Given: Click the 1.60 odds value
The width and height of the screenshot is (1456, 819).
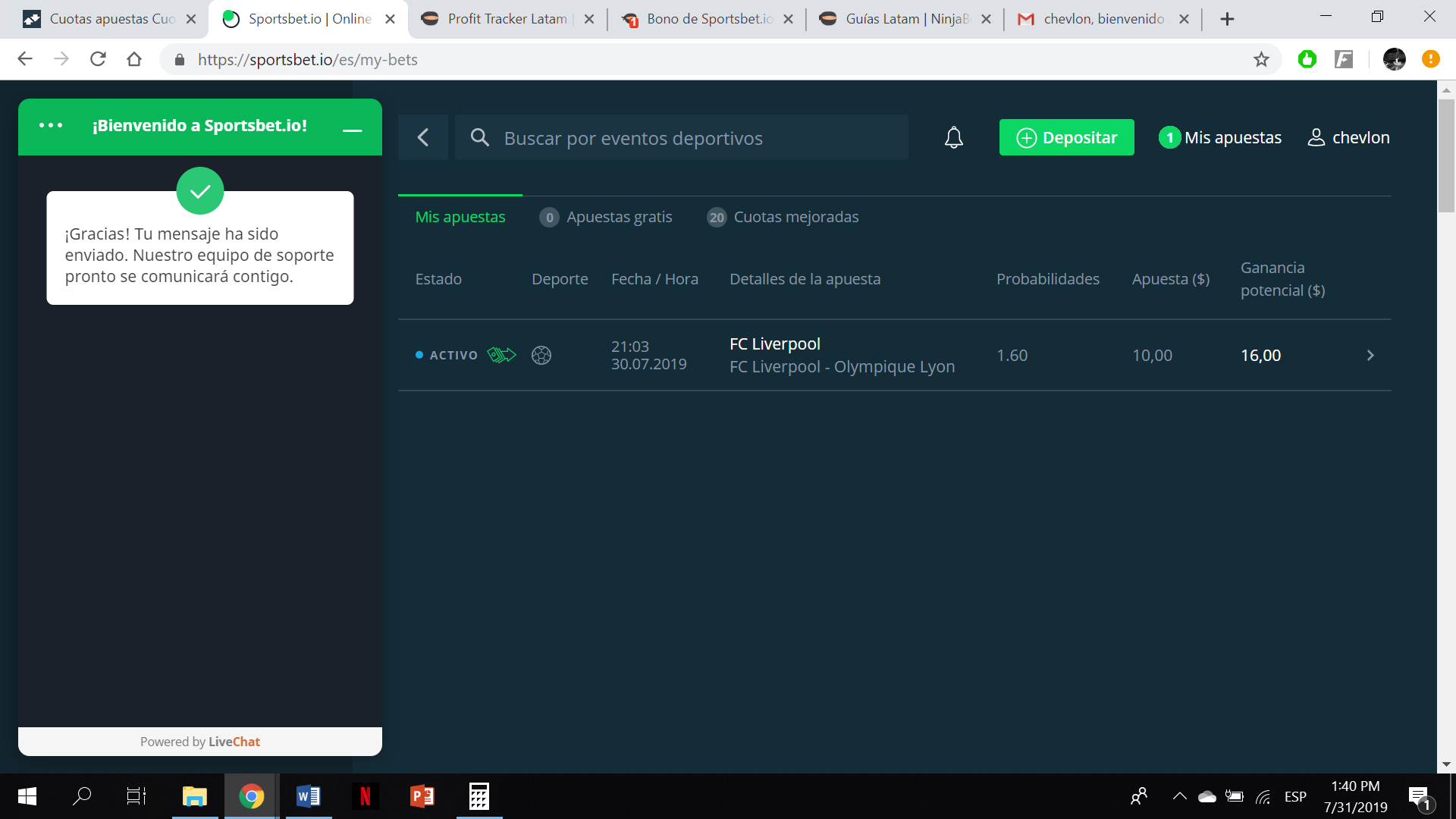Looking at the screenshot, I should tap(1012, 355).
